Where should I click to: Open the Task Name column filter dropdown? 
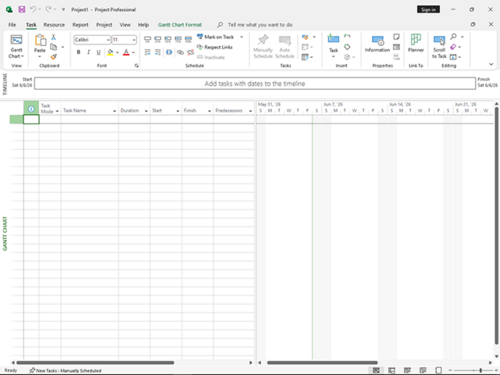pos(114,111)
